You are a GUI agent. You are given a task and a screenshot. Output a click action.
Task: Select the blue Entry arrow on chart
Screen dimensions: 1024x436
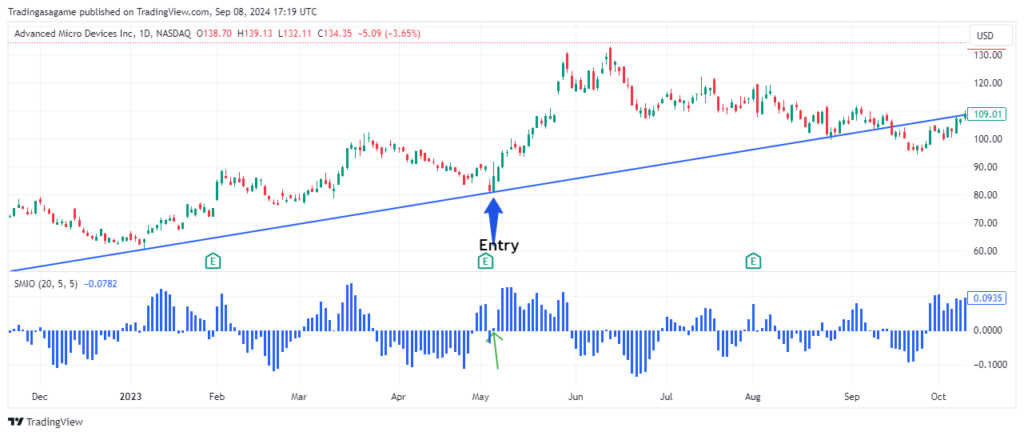pyautogui.click(x=493, y=217)
